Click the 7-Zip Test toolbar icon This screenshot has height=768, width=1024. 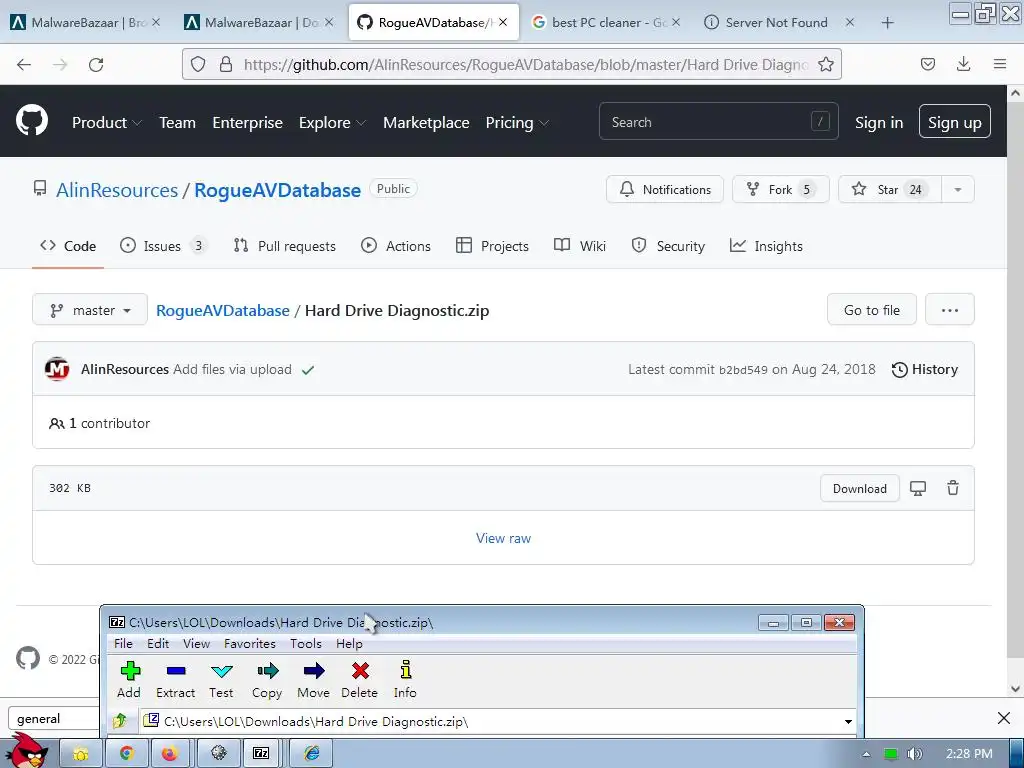(221, 679)
